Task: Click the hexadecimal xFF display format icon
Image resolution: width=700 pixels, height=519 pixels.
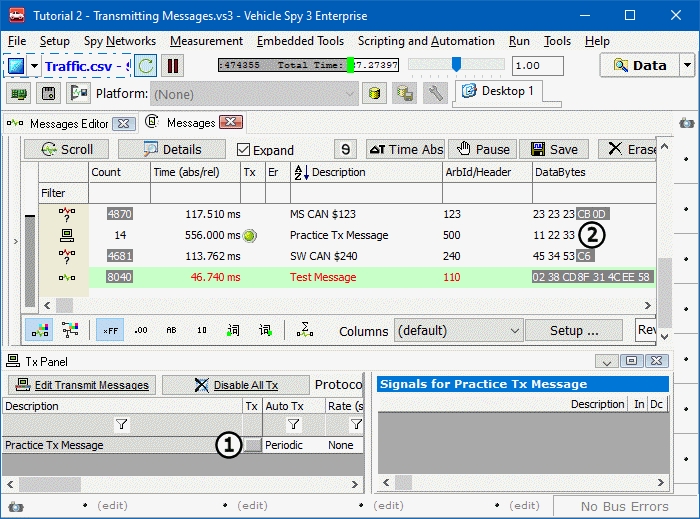Action: coord(110,330)
